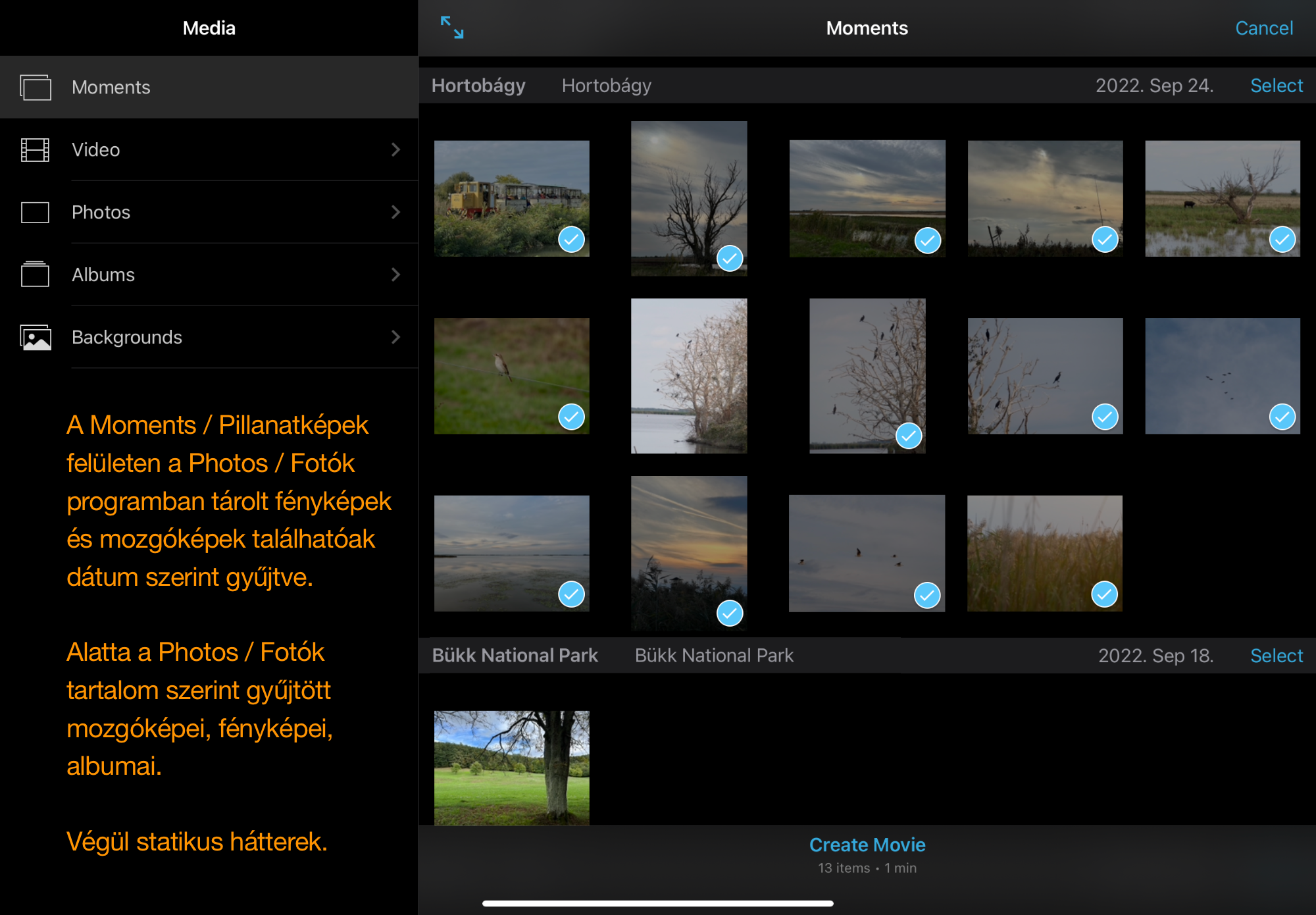Uncheck the golden reed grass photo
1316x915 pixels.
[x=1104, y=594]
